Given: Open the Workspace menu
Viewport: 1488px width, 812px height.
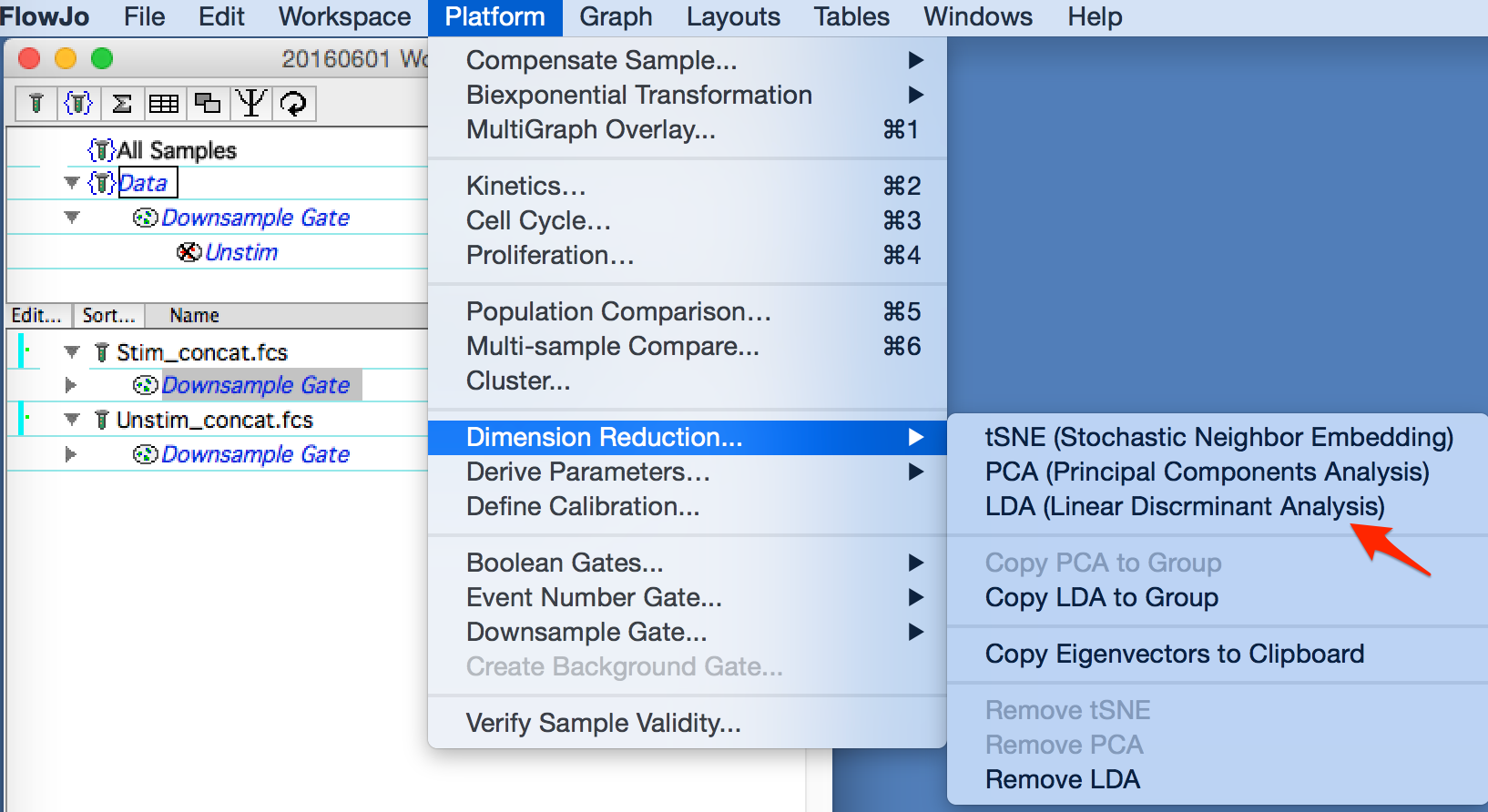Looking at the screenshot, I should (344, 16).
